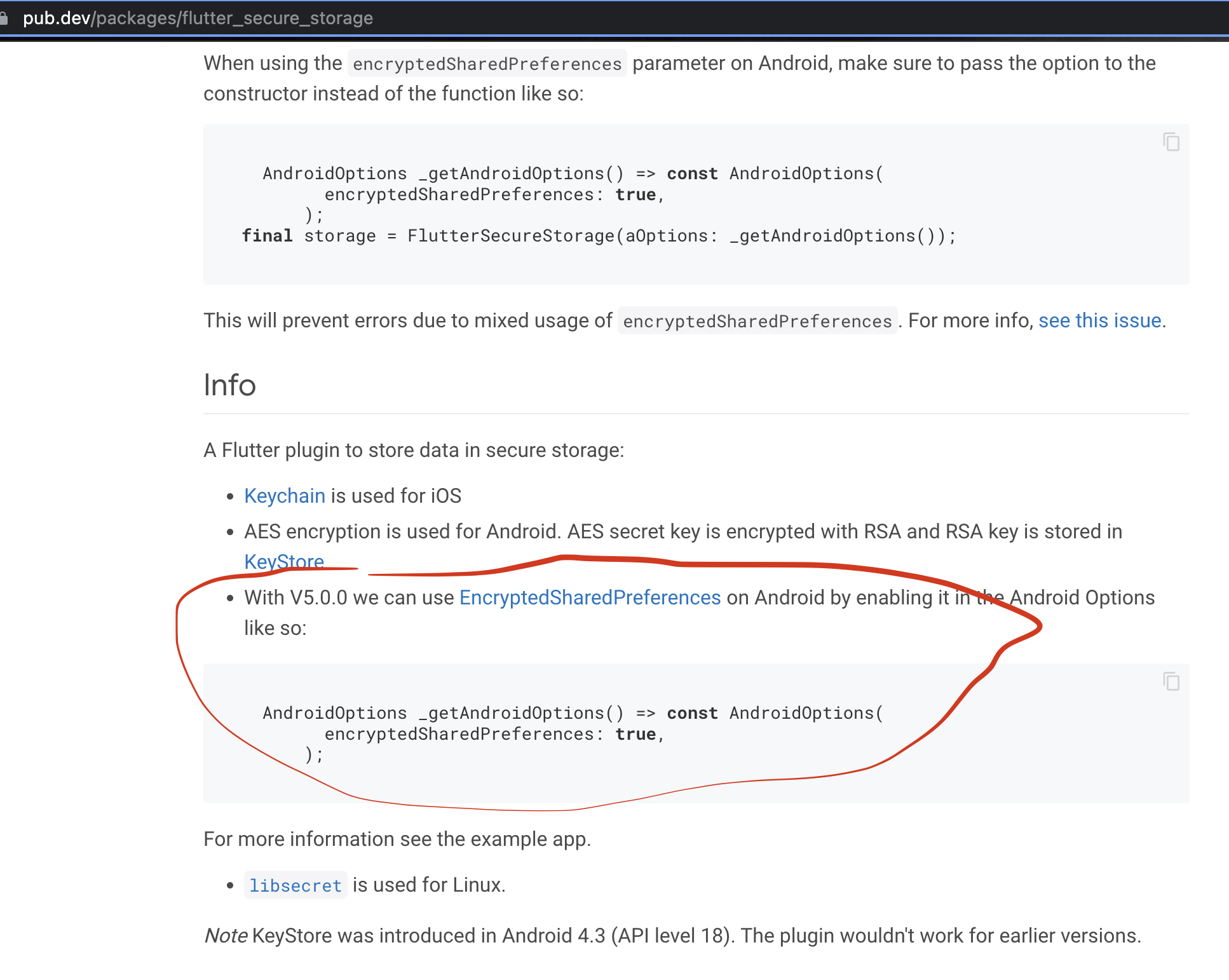The width and height of the screenshot is (1229, 980).
Task: Click the Info section heading
Action: pyautogui.click(x=229, y=385)
